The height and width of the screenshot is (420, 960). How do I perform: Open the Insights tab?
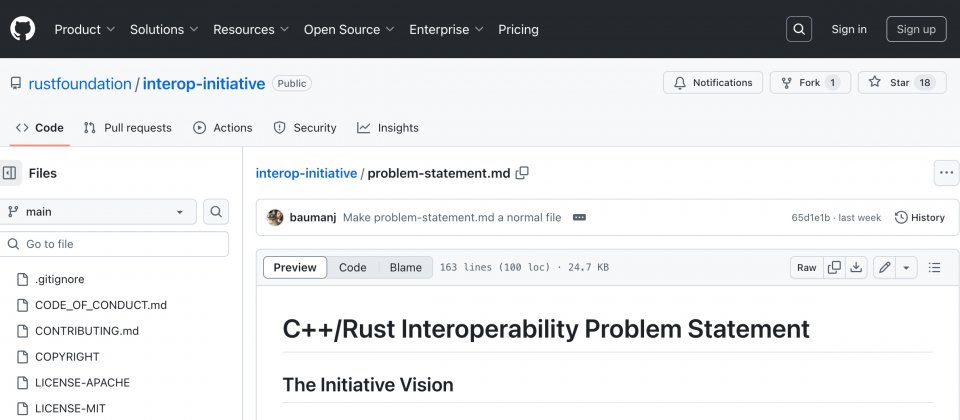click(388, 128)
